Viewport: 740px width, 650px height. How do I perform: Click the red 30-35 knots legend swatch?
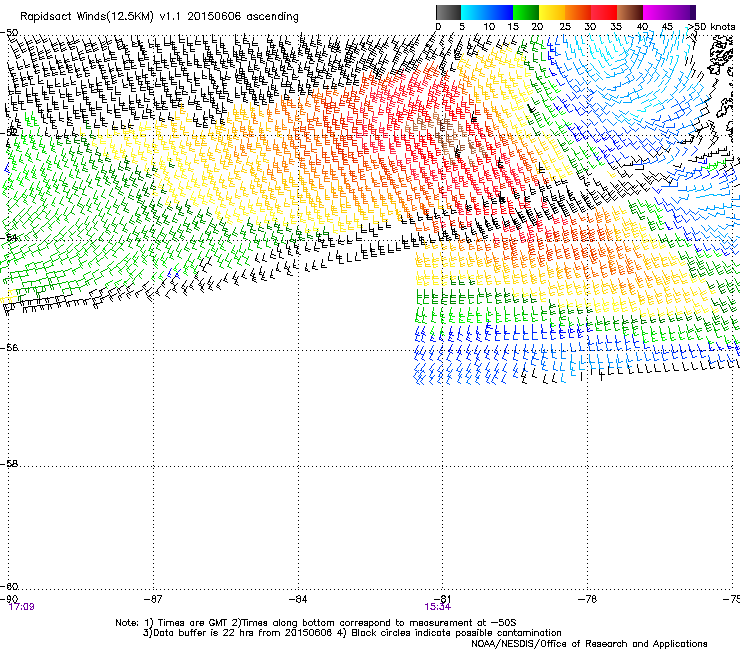[x=604, y=12]
